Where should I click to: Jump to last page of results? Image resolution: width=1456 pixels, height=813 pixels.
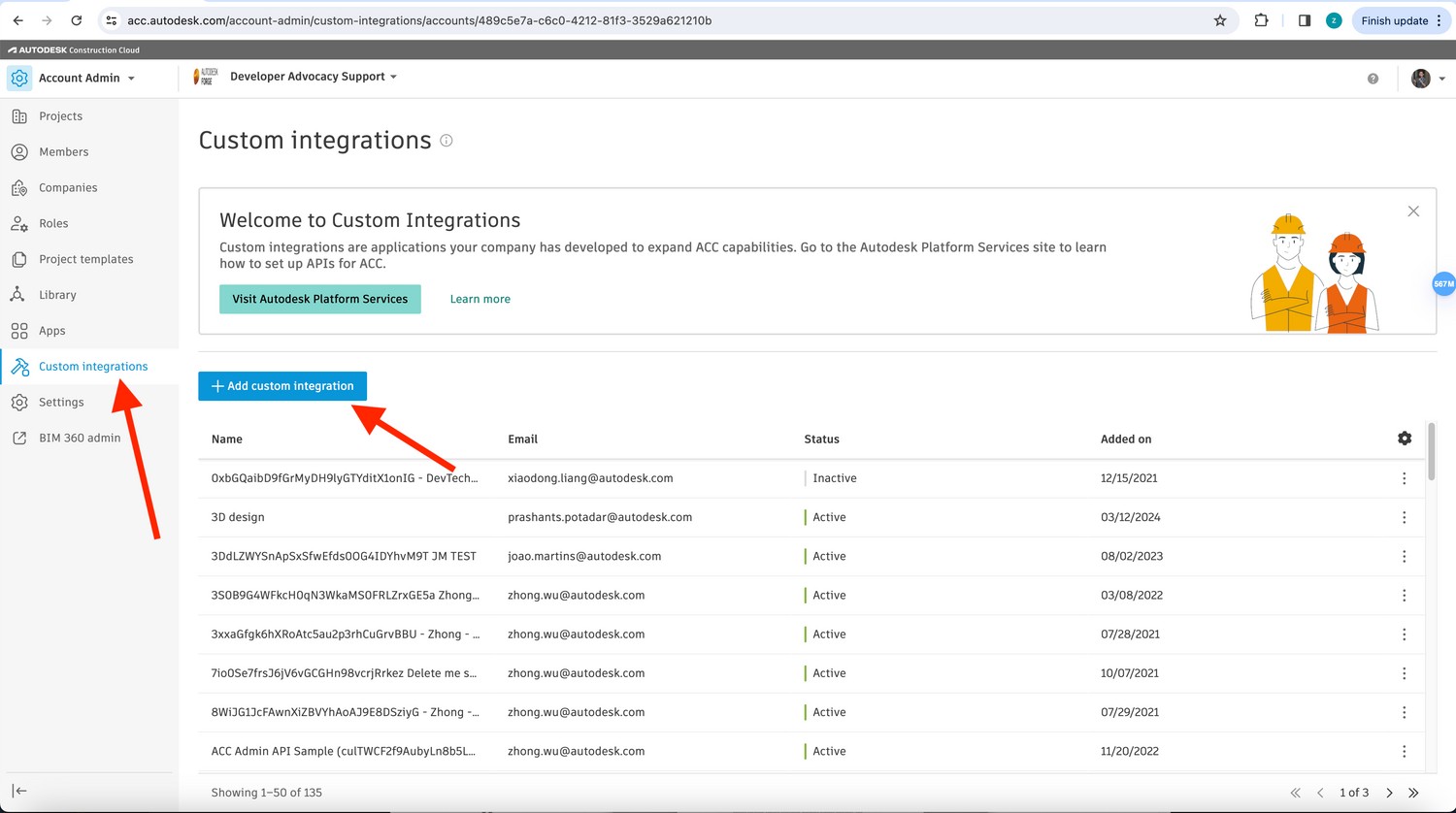(1413, 793)
